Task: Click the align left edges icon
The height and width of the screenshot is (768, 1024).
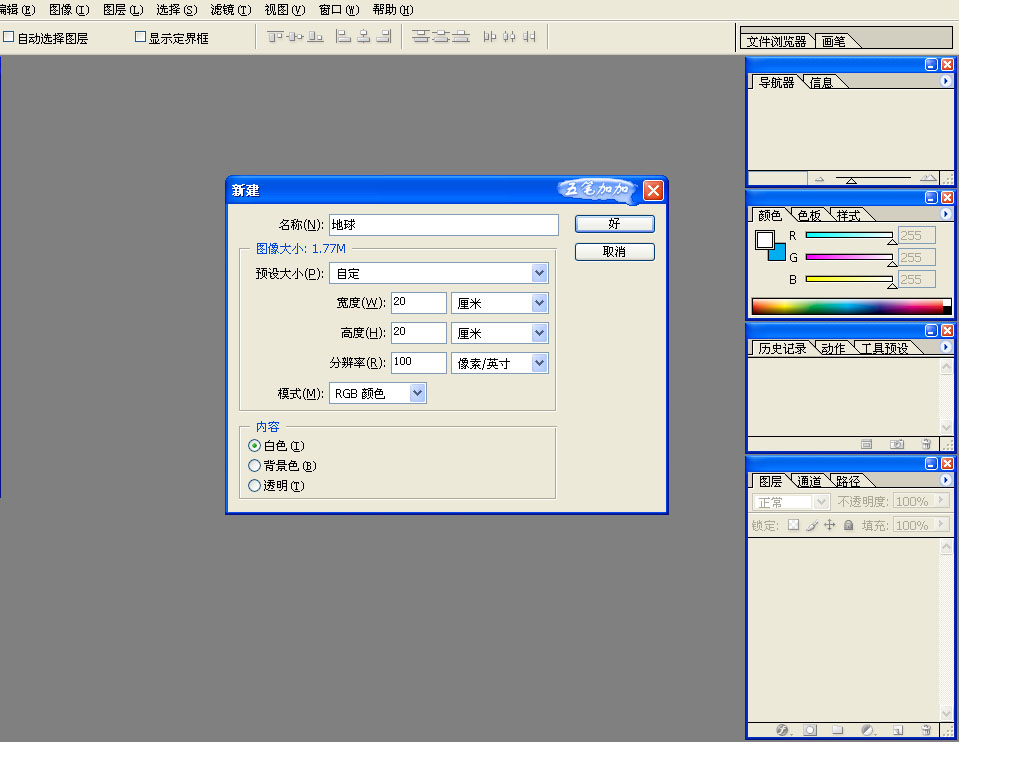Action: point(343,37)
